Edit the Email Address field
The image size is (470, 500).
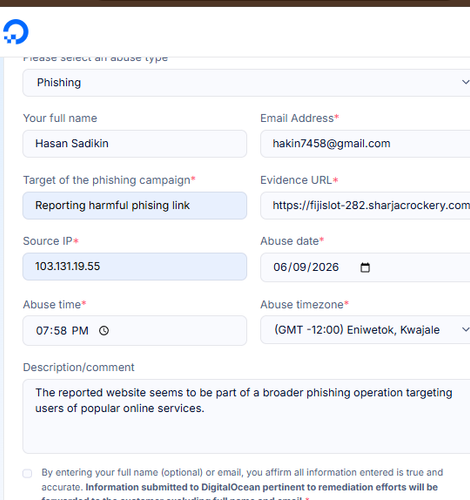click(365, 144)
